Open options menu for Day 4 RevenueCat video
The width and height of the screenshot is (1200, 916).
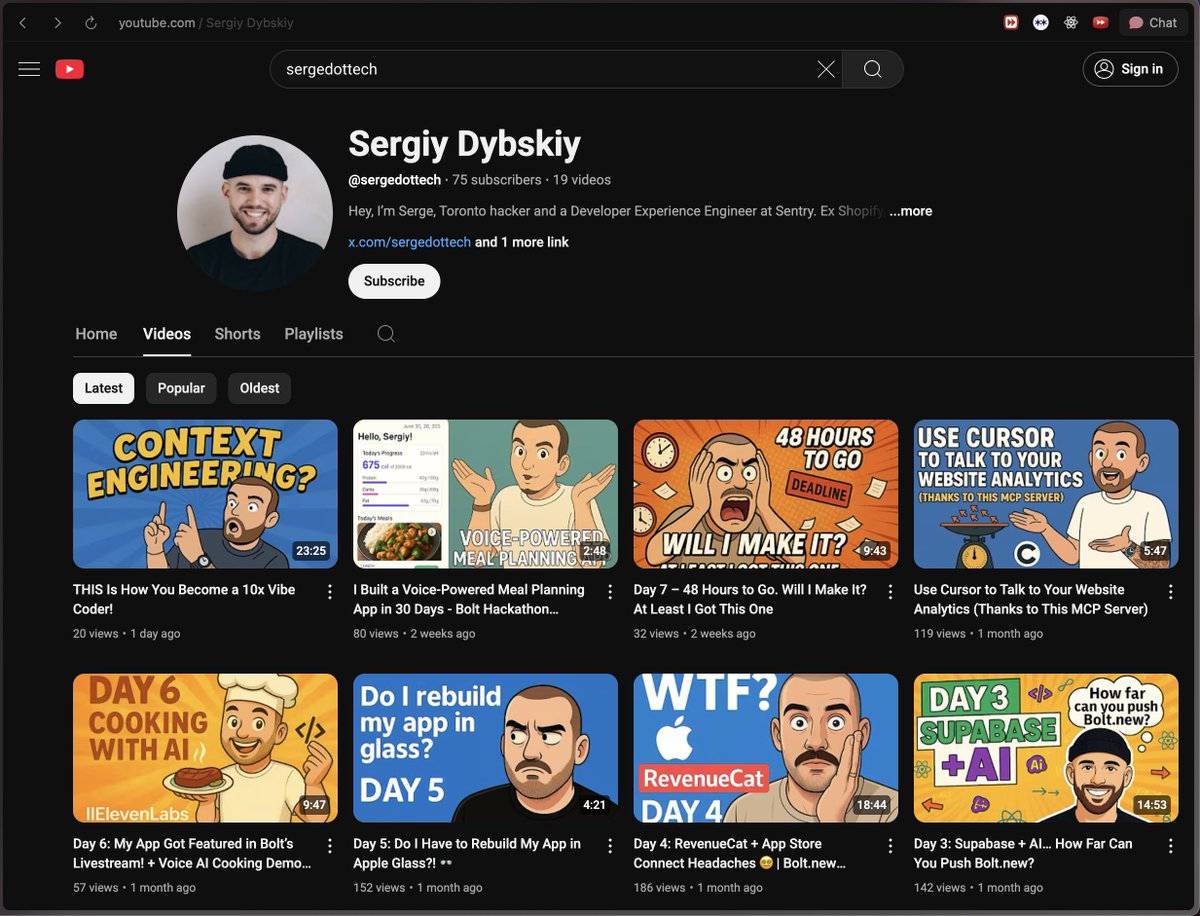click(890, 846)
